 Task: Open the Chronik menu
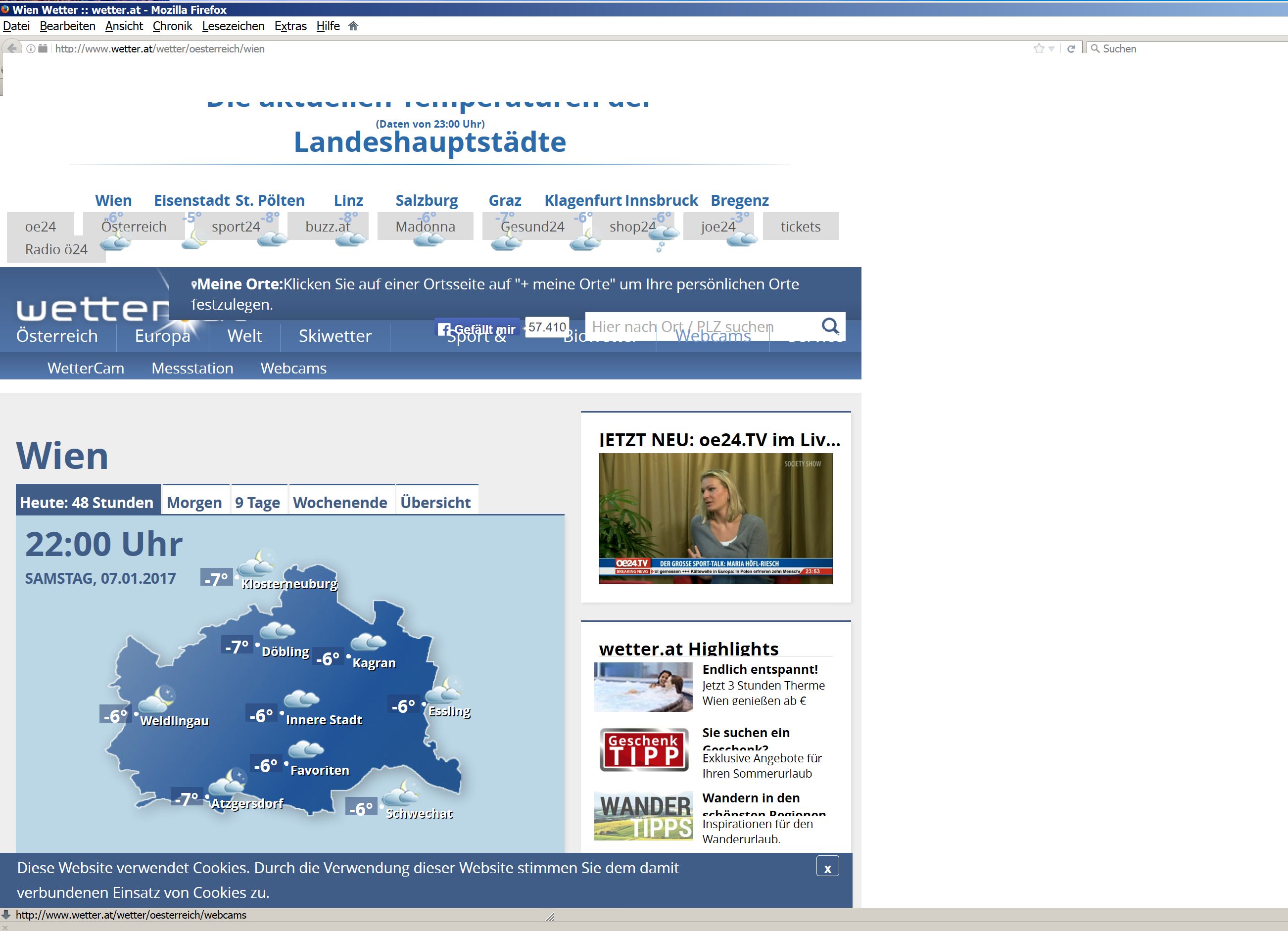click(x=172, y=26)
